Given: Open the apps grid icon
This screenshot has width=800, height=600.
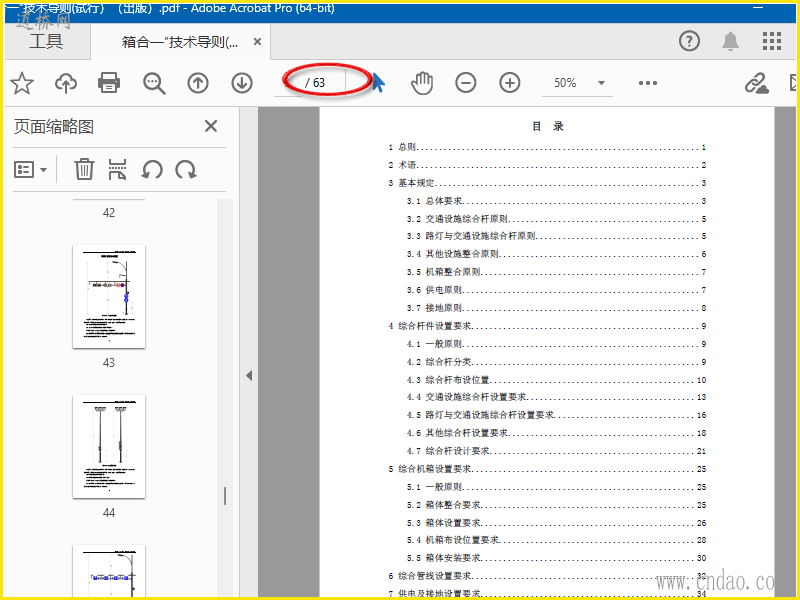Looking at the screenshot, I should [772, 41].
